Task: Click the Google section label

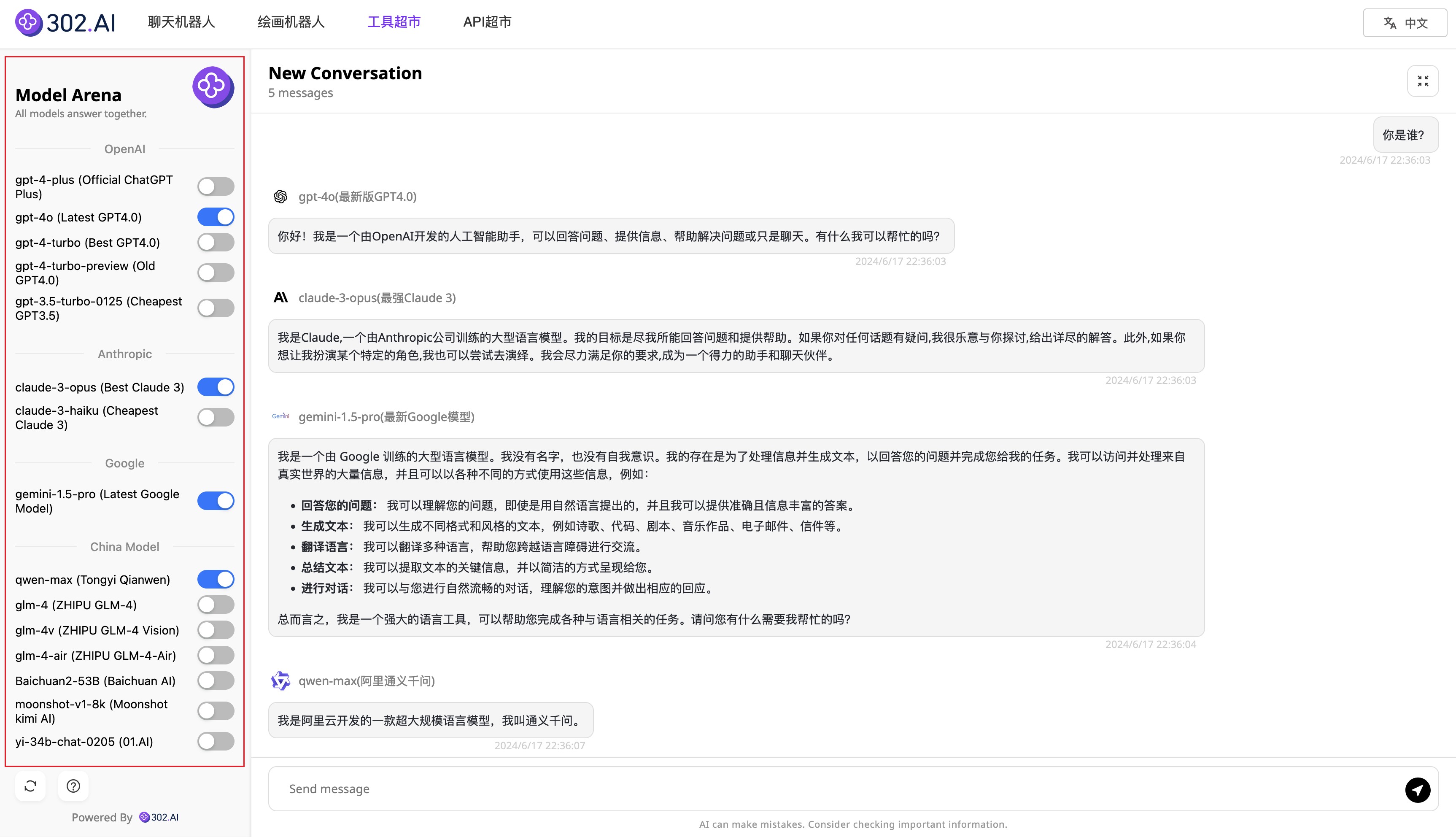Action: point(125,463)
